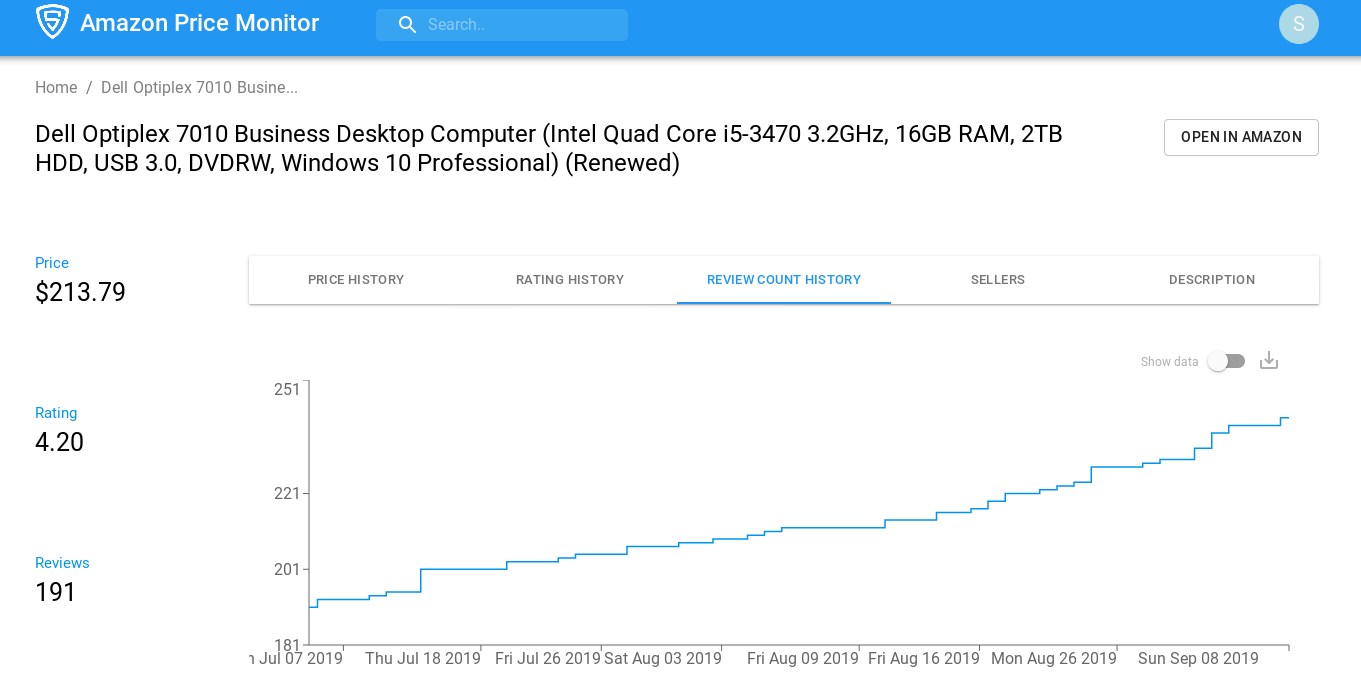Screen dimensions: 1361x693
Task: Go to Home breadcrumb link
Action: click(x=56, y=88)
